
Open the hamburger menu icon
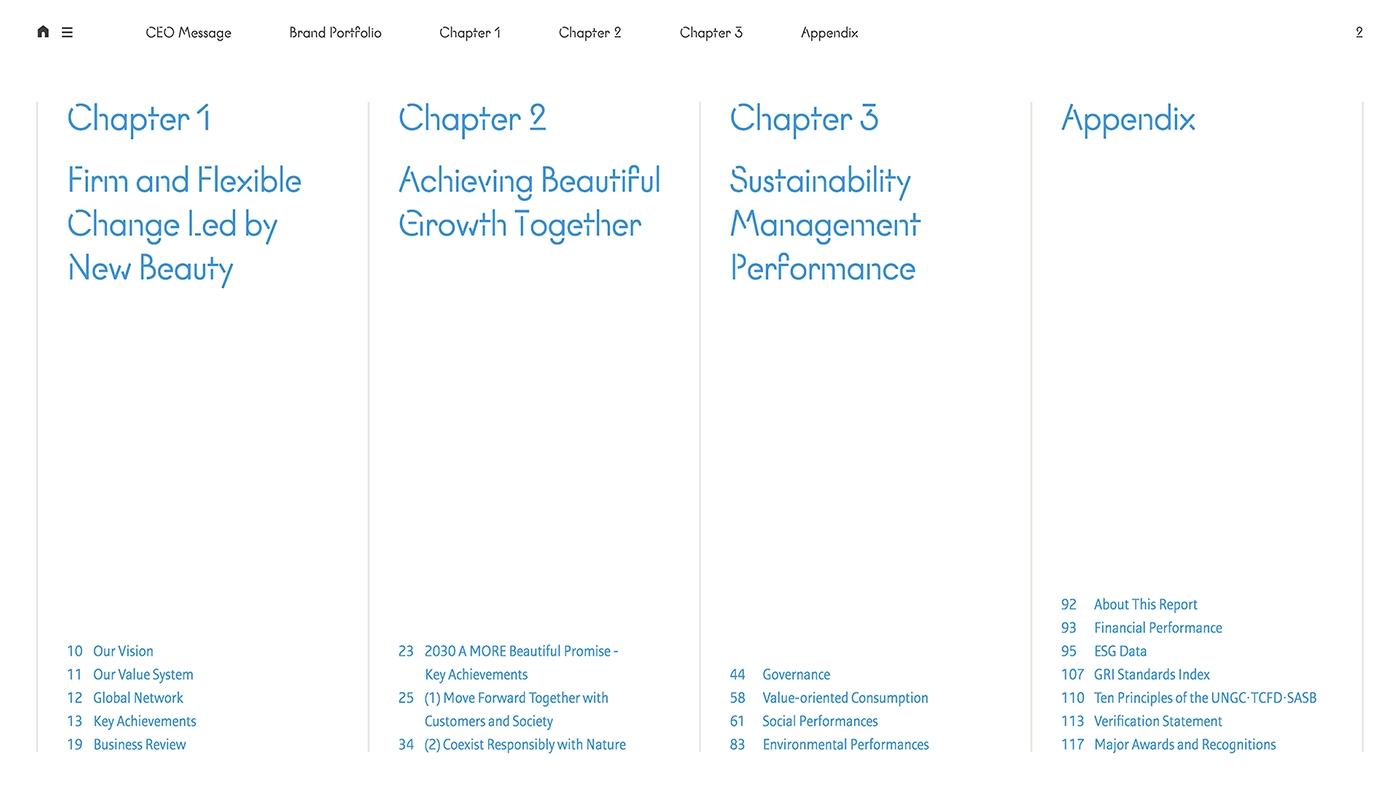tap(67, 32)
